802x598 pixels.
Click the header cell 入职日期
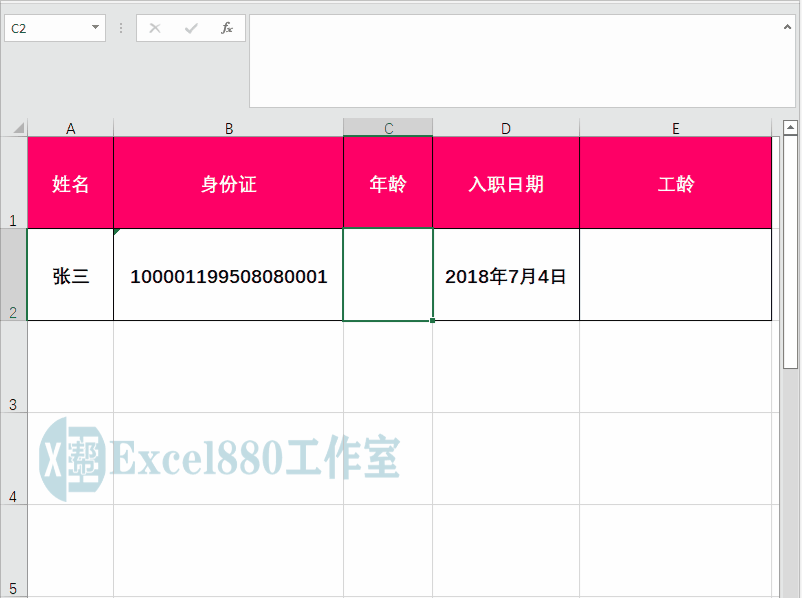506,183
